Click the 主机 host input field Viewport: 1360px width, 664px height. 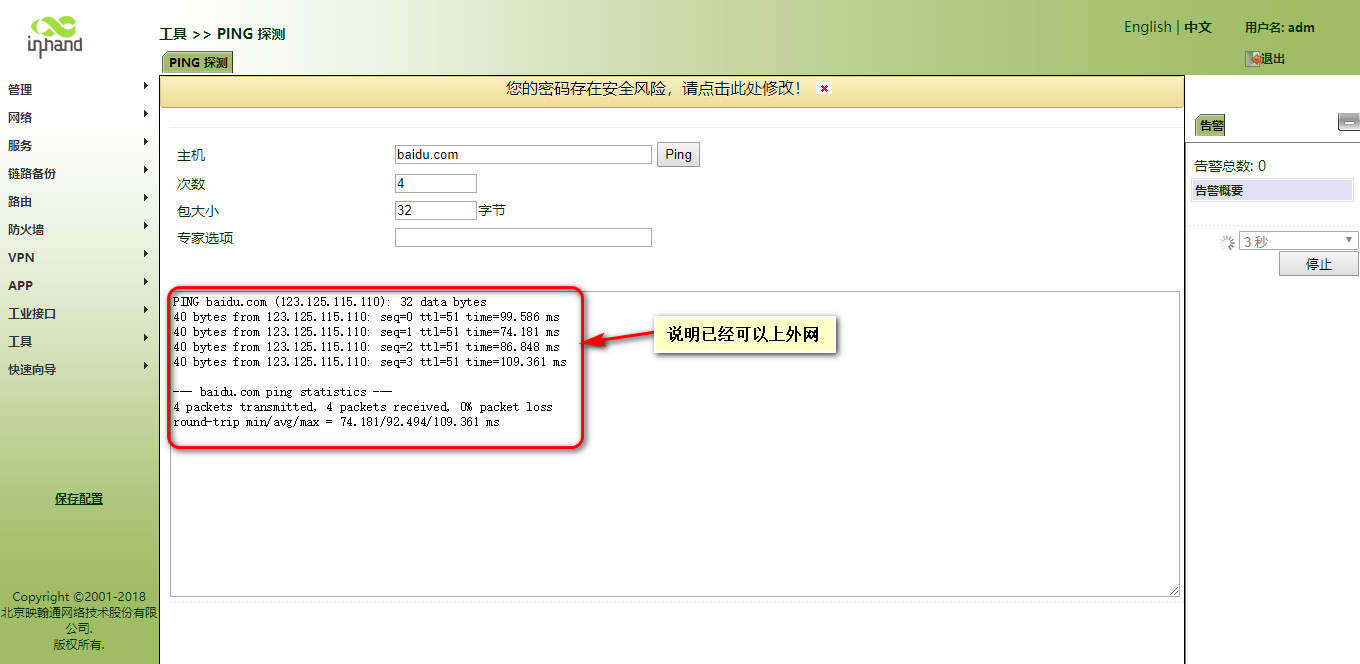coord(523,155)
